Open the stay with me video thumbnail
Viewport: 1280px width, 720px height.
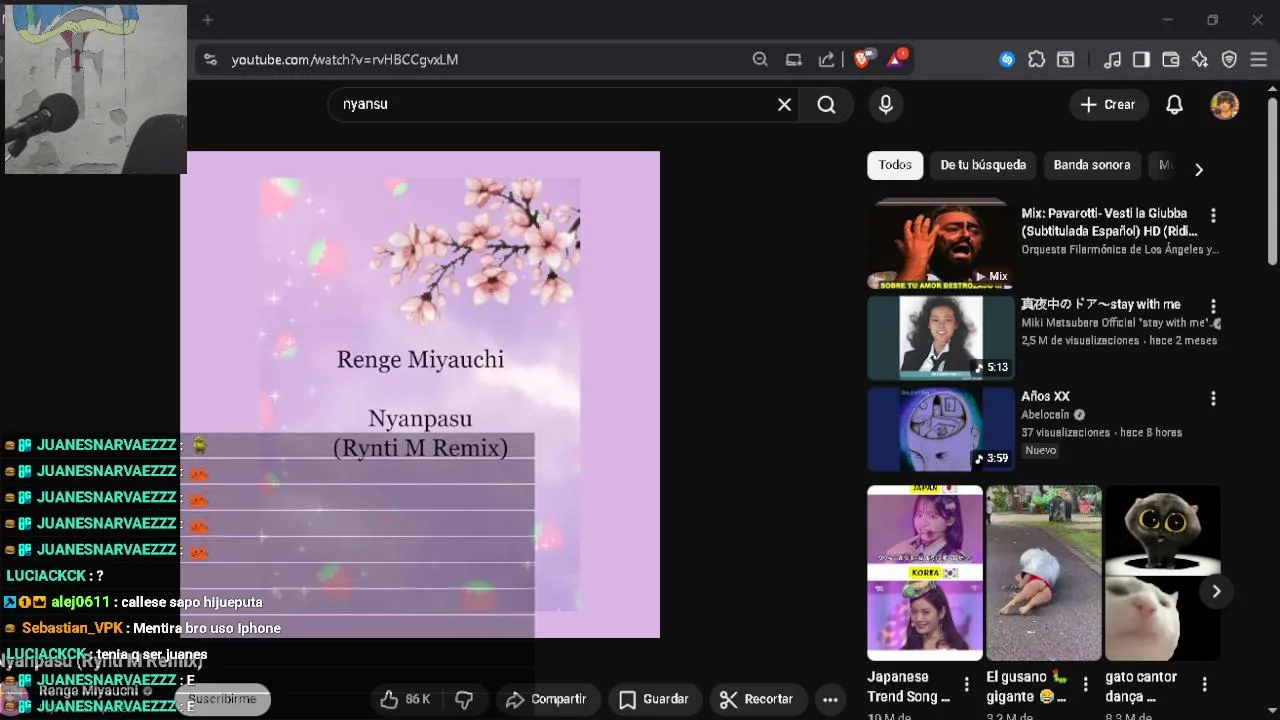[940, 338]
